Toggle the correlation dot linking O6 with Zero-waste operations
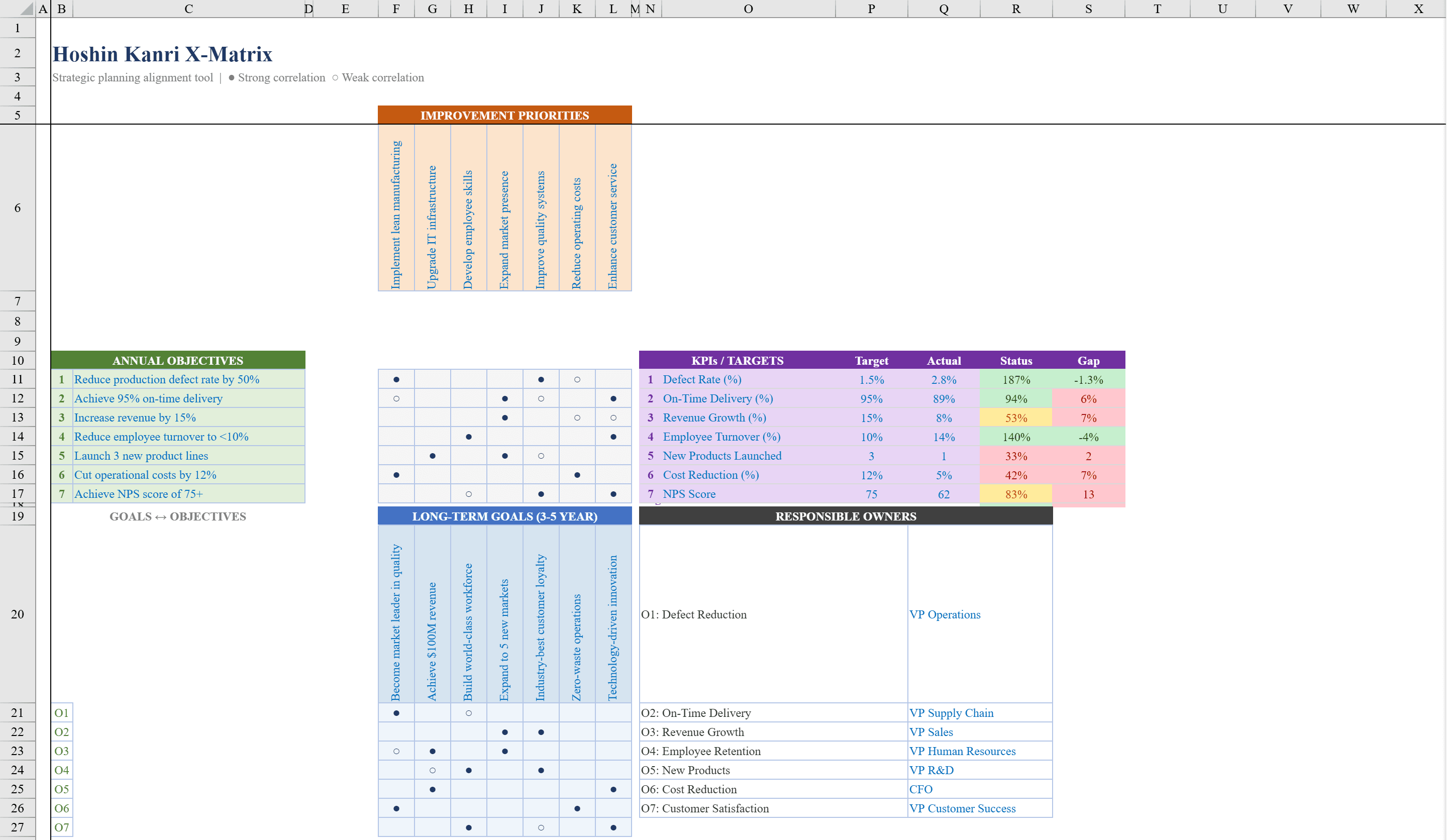Screen dimensions: 1447x840 [x=576, y=808]
